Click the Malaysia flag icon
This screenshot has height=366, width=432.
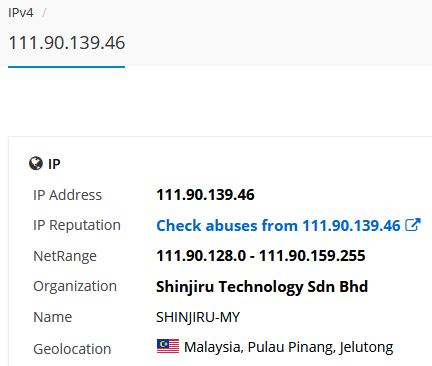pyautogui.click(x=168, y=346)
